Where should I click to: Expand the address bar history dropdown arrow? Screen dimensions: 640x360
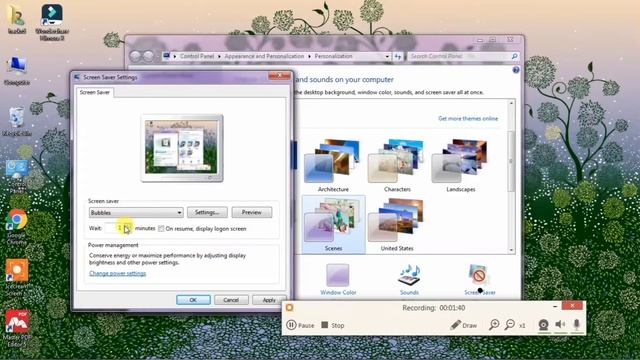(x=387, y=56)
